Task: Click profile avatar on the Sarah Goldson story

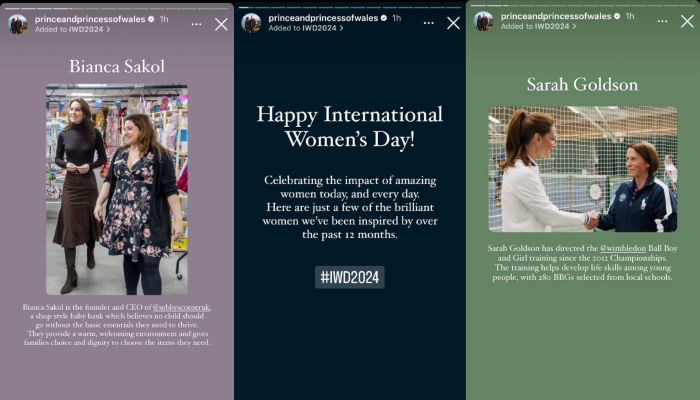Action: point(483,22)
